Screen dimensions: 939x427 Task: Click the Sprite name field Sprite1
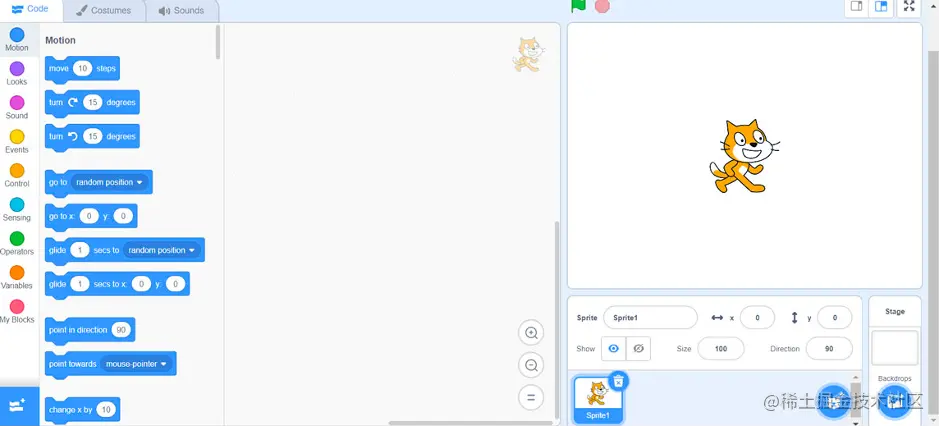(x=650, y=317)
